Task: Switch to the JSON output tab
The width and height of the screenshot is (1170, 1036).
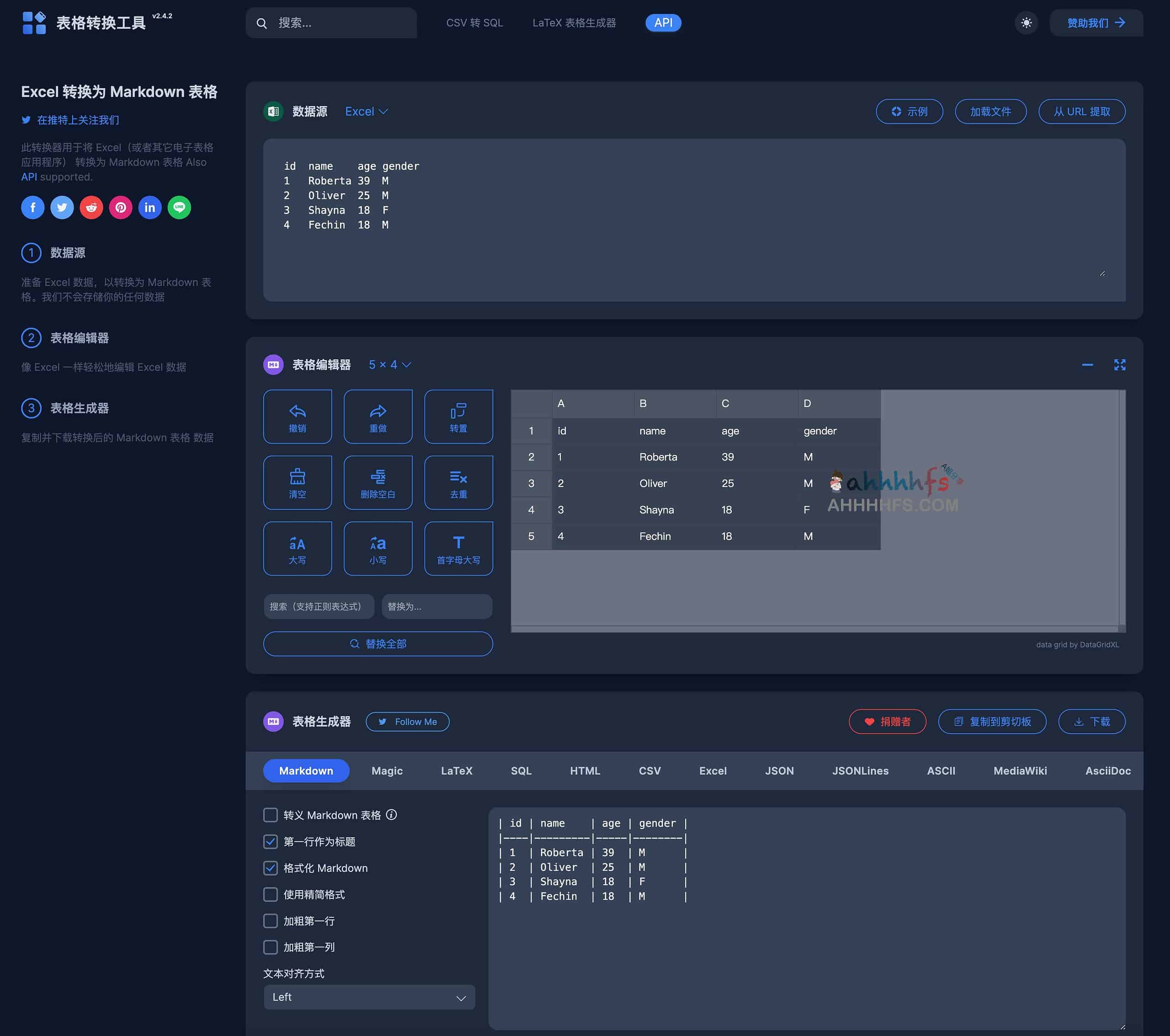Action: coord(780,770)
